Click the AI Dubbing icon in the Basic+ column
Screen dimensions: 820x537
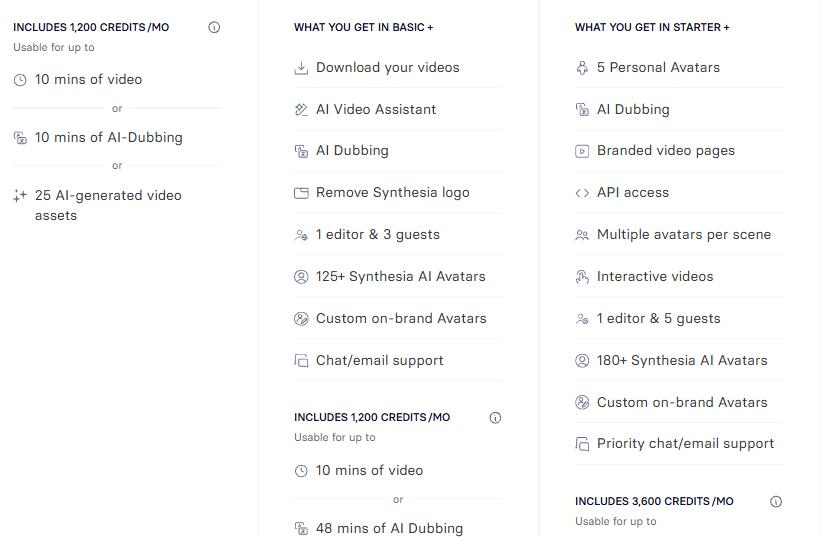click(x=301, y=151)
